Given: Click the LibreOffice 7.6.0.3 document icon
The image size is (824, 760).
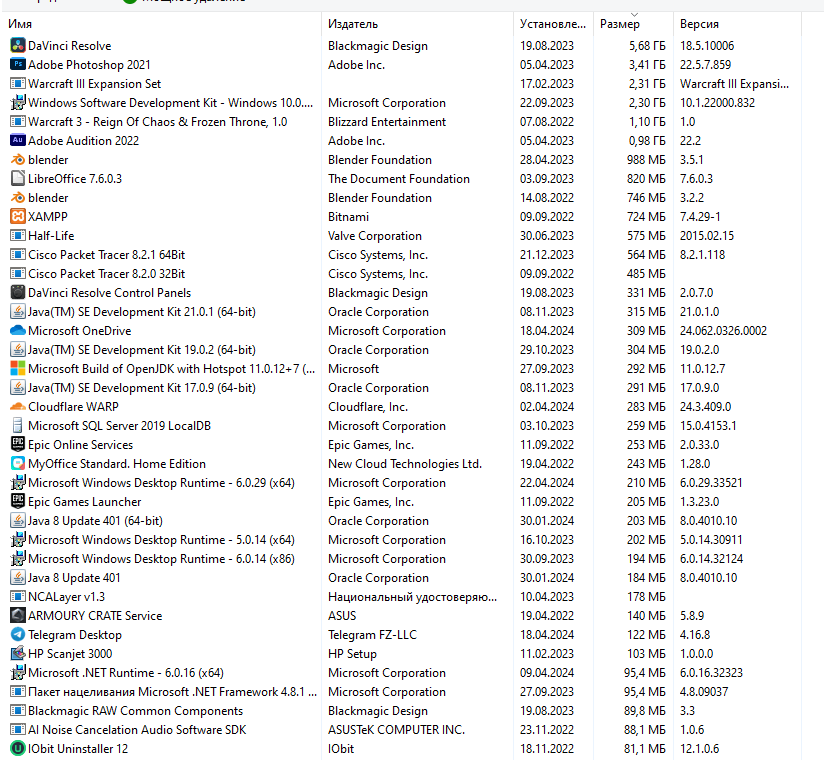Looking at the screenshot, I should 18,179.
